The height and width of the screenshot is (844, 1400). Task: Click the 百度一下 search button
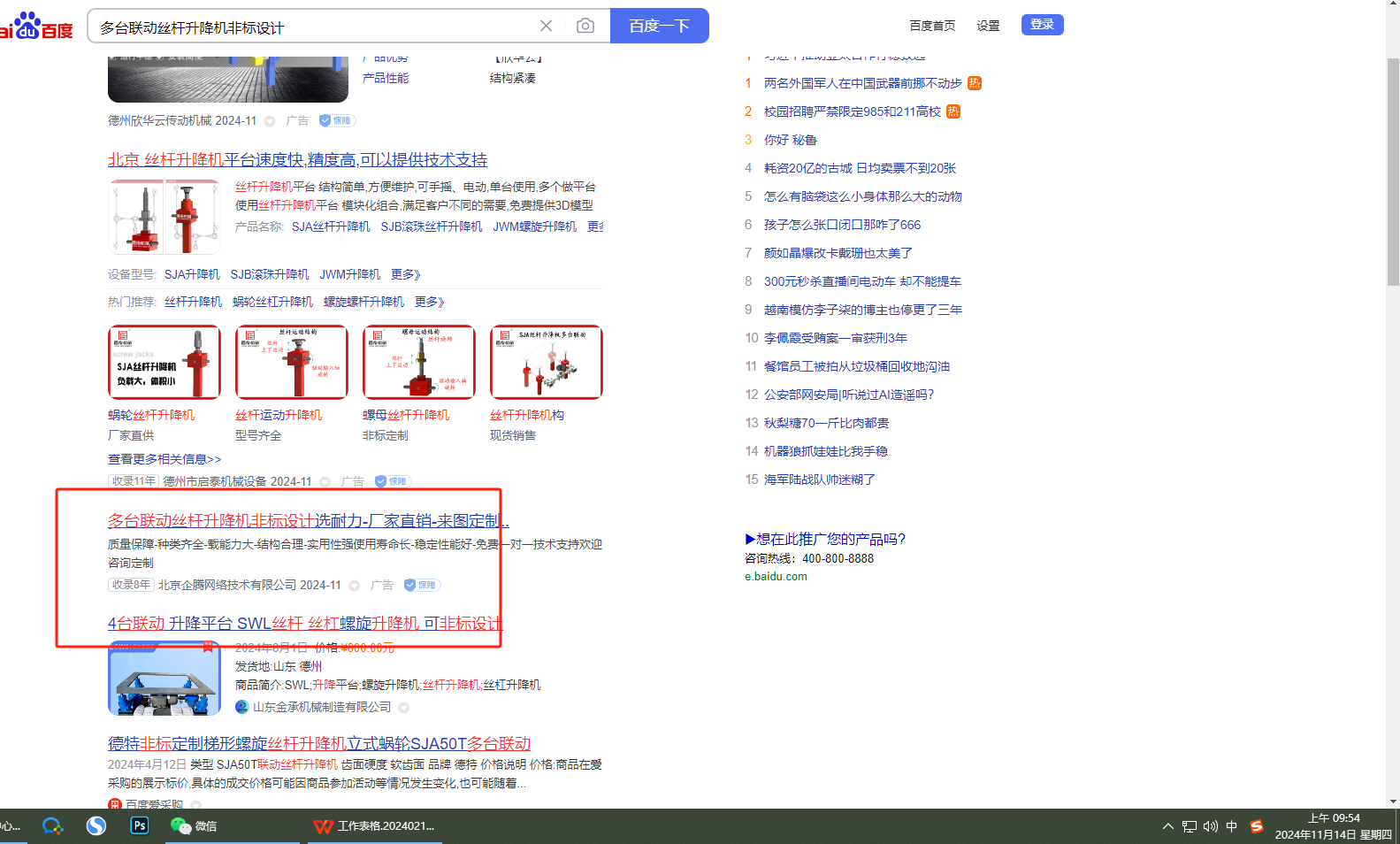(x=660, y=26)
